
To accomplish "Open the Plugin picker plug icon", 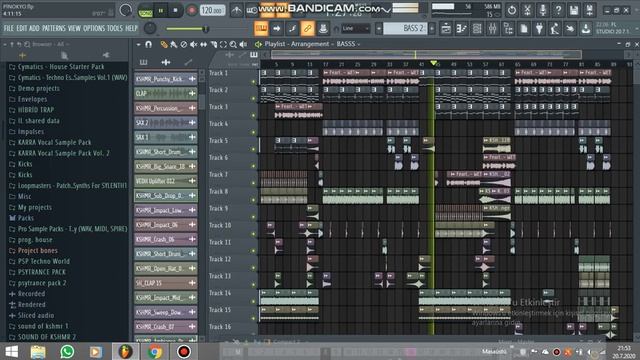I will (539, 29).
